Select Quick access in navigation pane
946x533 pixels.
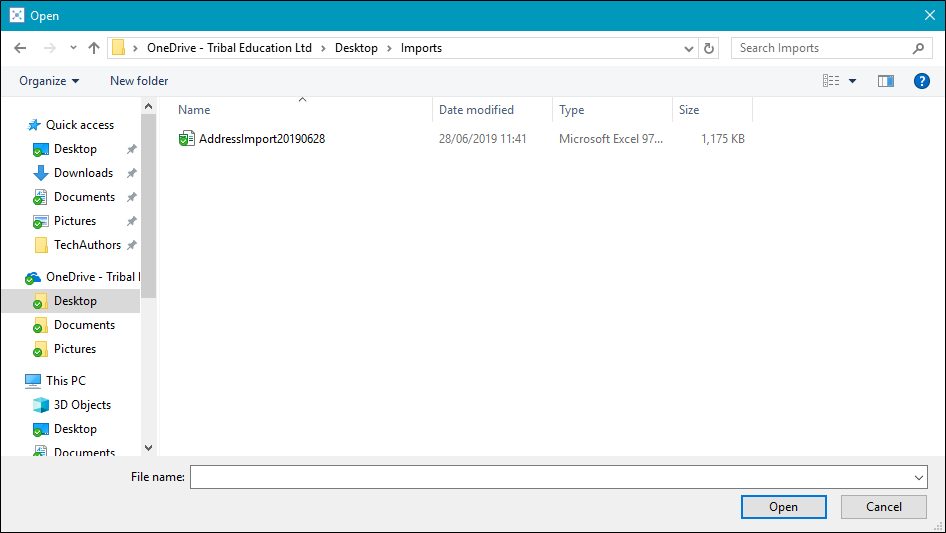80,125
